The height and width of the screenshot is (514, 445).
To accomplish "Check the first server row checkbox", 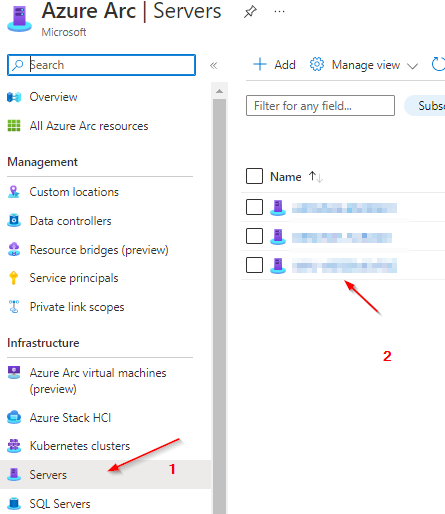I will click(x=254, y=207).
